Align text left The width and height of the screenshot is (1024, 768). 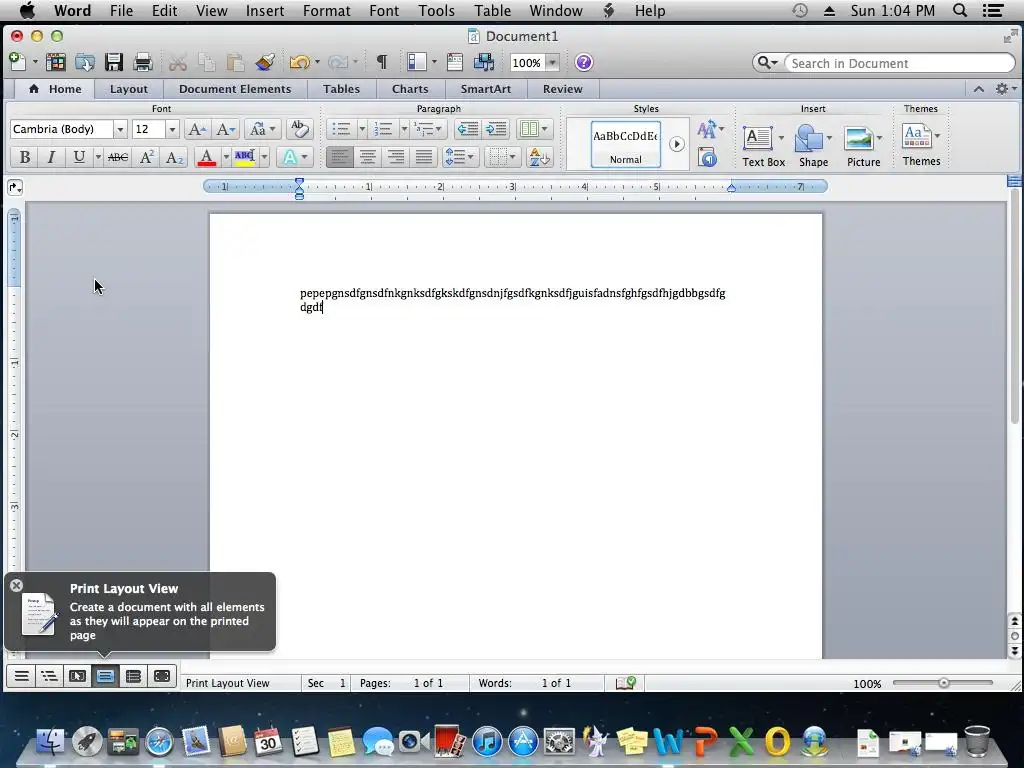coord(340,157)
